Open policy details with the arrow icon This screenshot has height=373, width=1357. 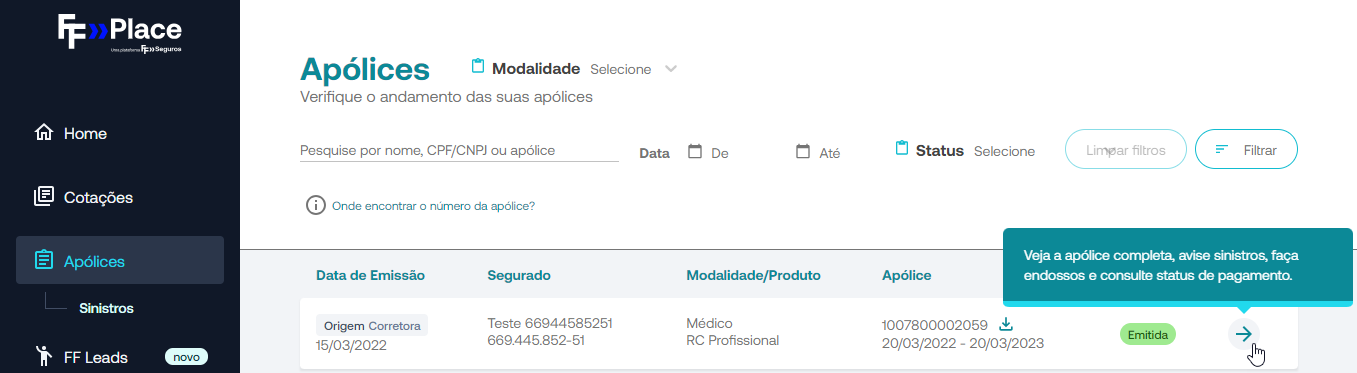click(x=1243, y=334)
